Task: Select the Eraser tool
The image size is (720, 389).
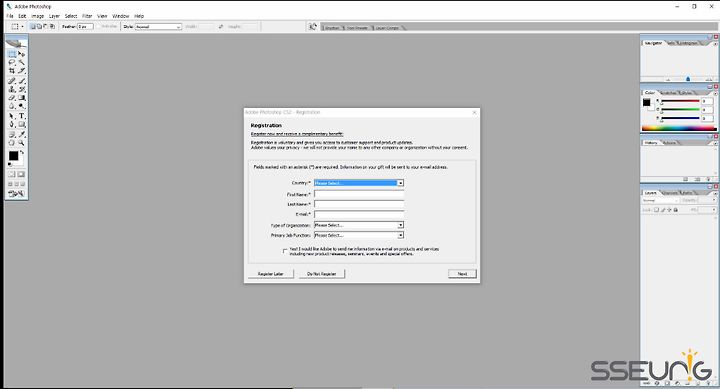Action: click(12, 97)
